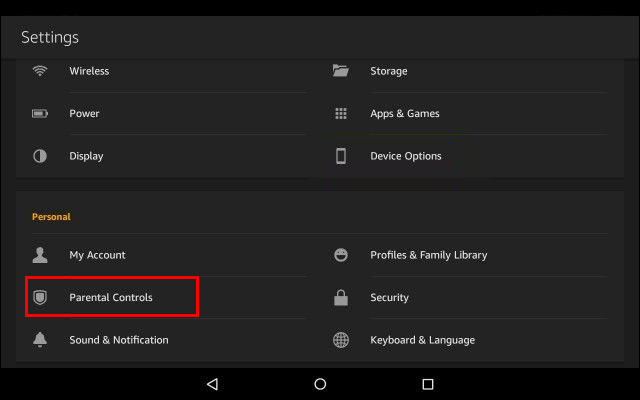Tap the Keyboard & Language globe icon

(341, 340)
